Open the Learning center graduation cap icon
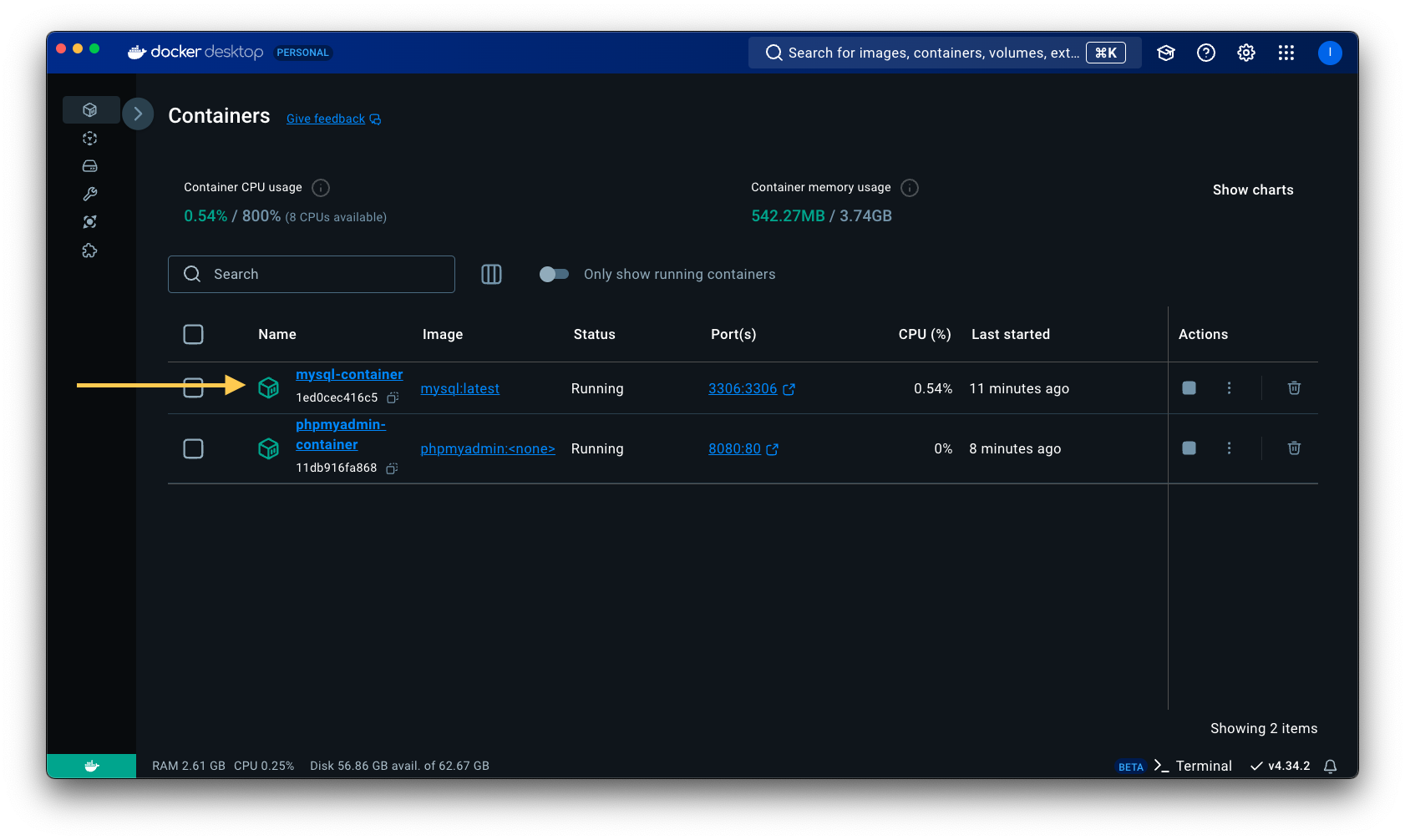This screenshot has height=840, width=1405. (1166, 53)
